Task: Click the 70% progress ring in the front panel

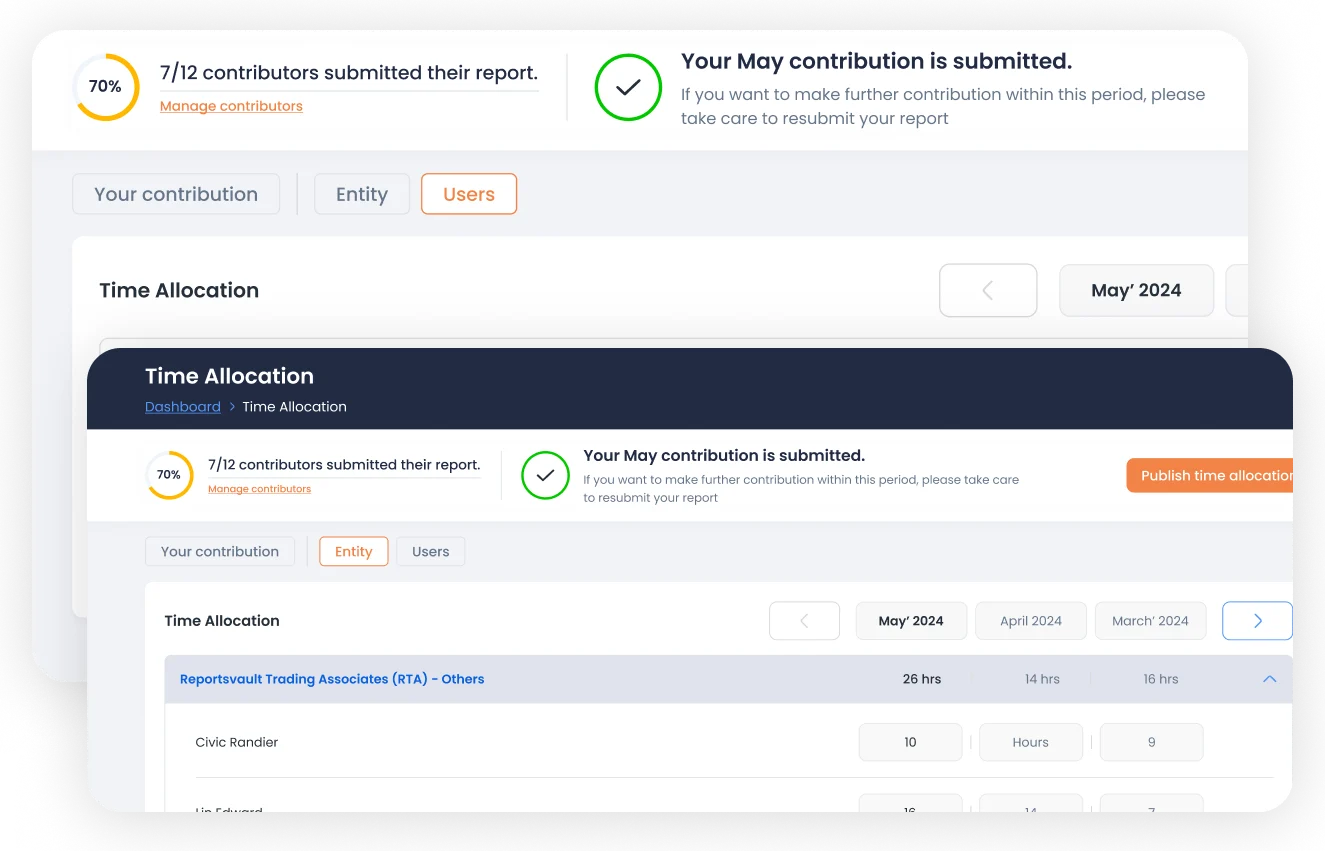Action: pos(169,475)
